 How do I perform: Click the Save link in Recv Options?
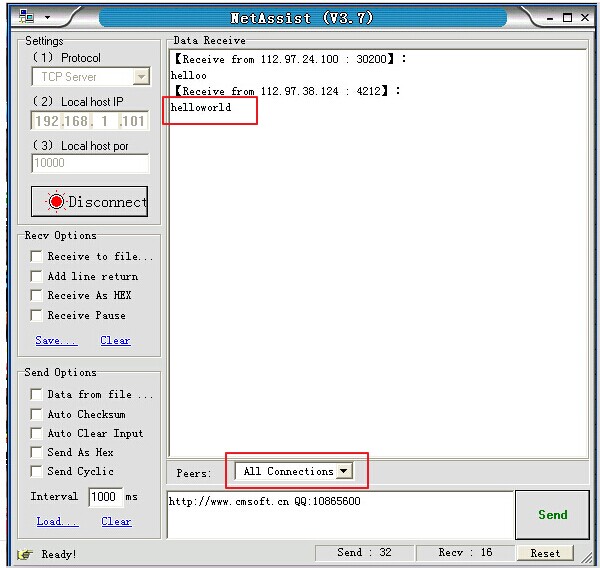tap(56, 340)
